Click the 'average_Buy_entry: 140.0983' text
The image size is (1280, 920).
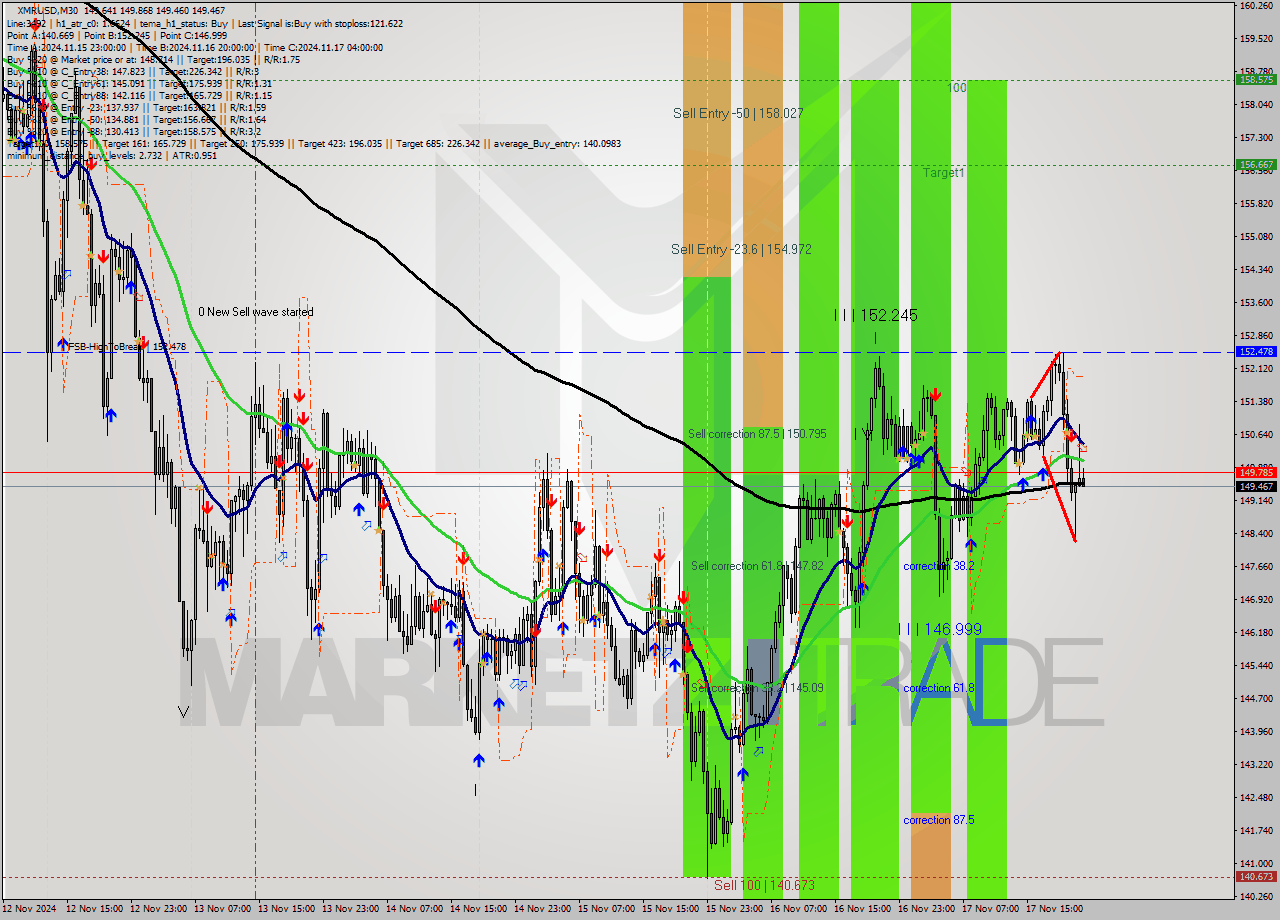(557, 143)
